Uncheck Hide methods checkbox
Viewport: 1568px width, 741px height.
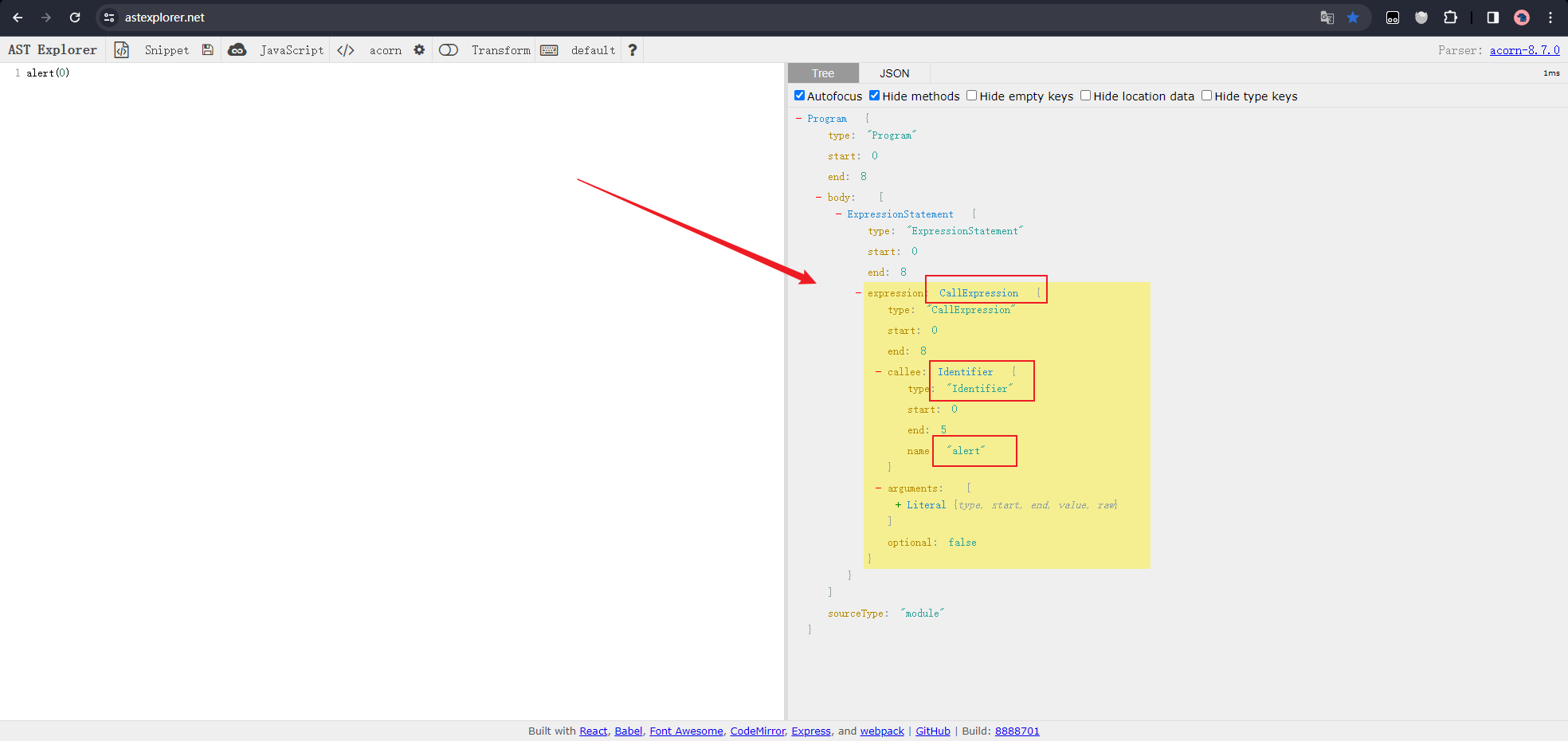point(874,96)
